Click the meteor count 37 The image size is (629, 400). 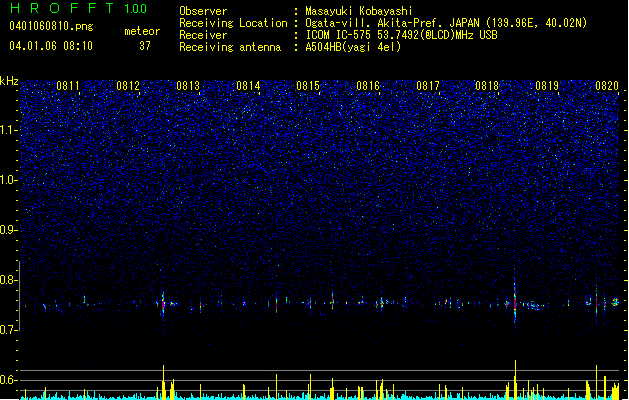pos(145,46)
